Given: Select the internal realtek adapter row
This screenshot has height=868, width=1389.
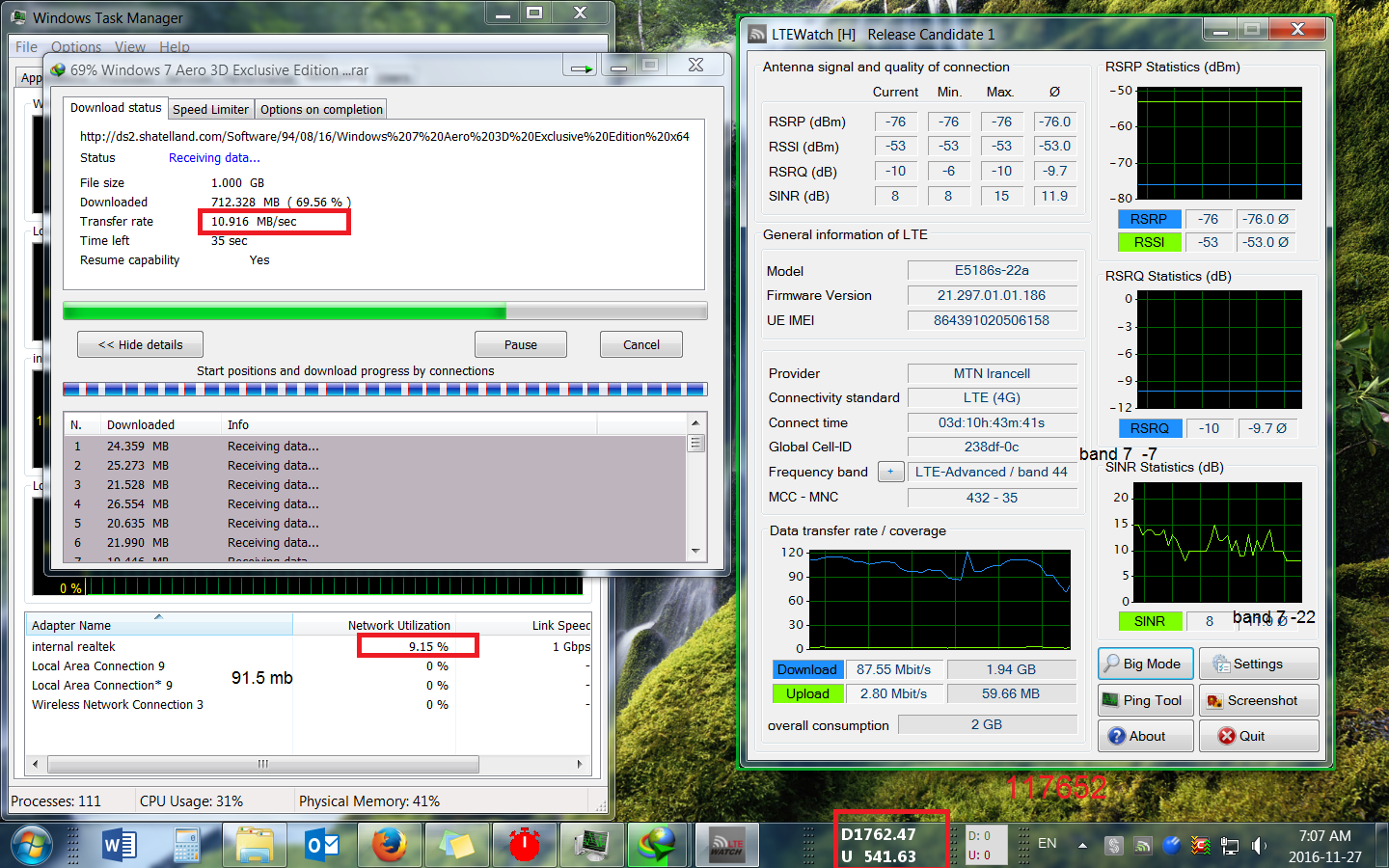Looking at the screenshot, I should click(x=309, y=646).
